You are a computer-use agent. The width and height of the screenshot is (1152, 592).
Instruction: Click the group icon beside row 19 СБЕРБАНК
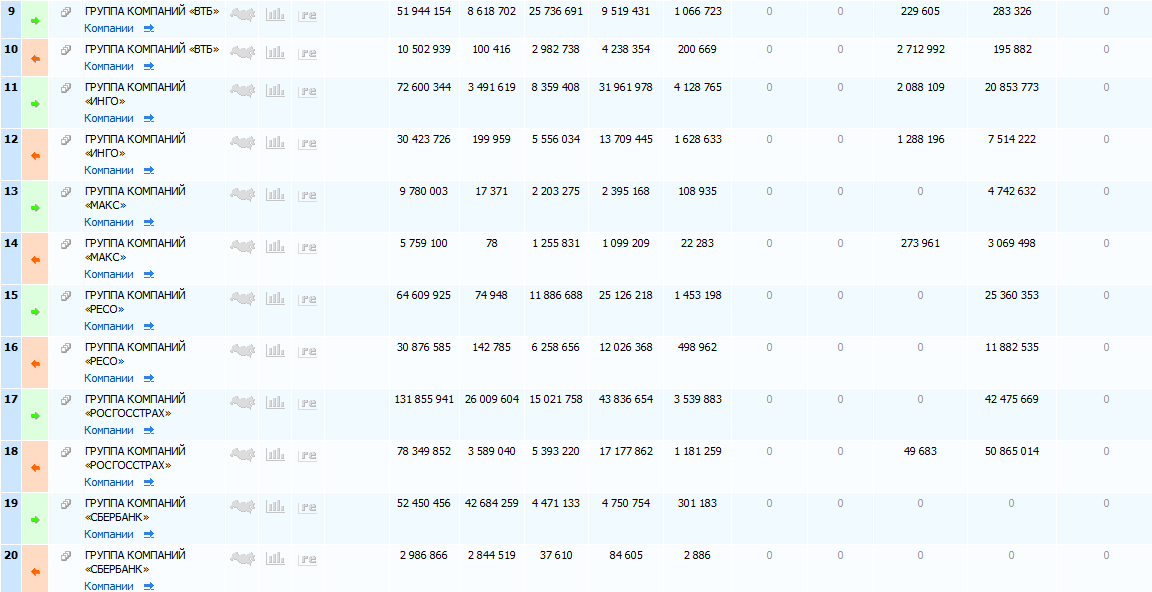pos(66,504)
